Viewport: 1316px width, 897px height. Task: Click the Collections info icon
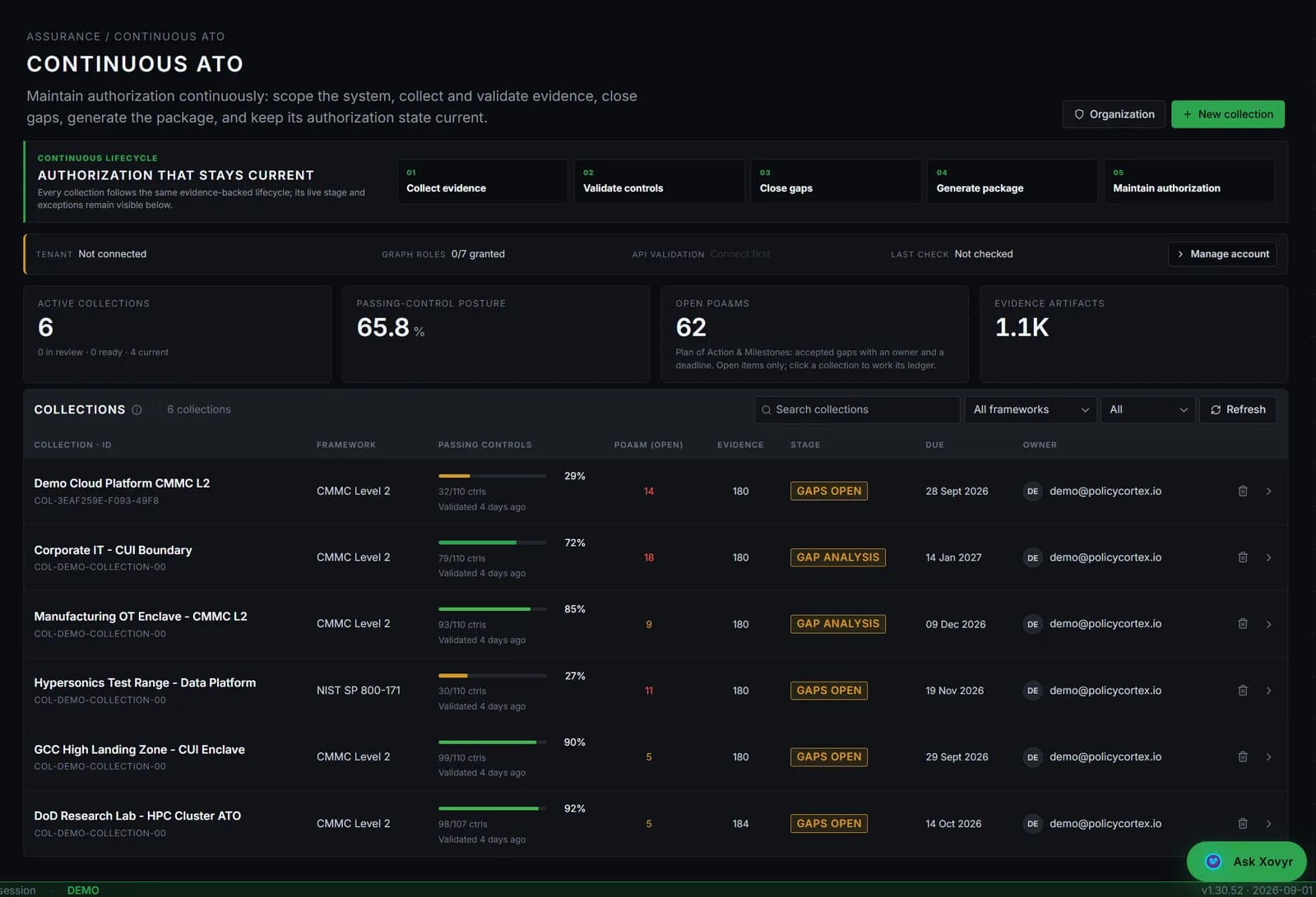click(137, 409)
